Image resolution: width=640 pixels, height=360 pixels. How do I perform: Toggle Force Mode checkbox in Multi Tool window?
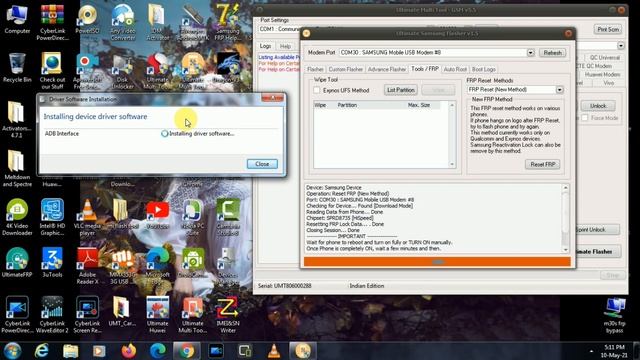point(585,118)
